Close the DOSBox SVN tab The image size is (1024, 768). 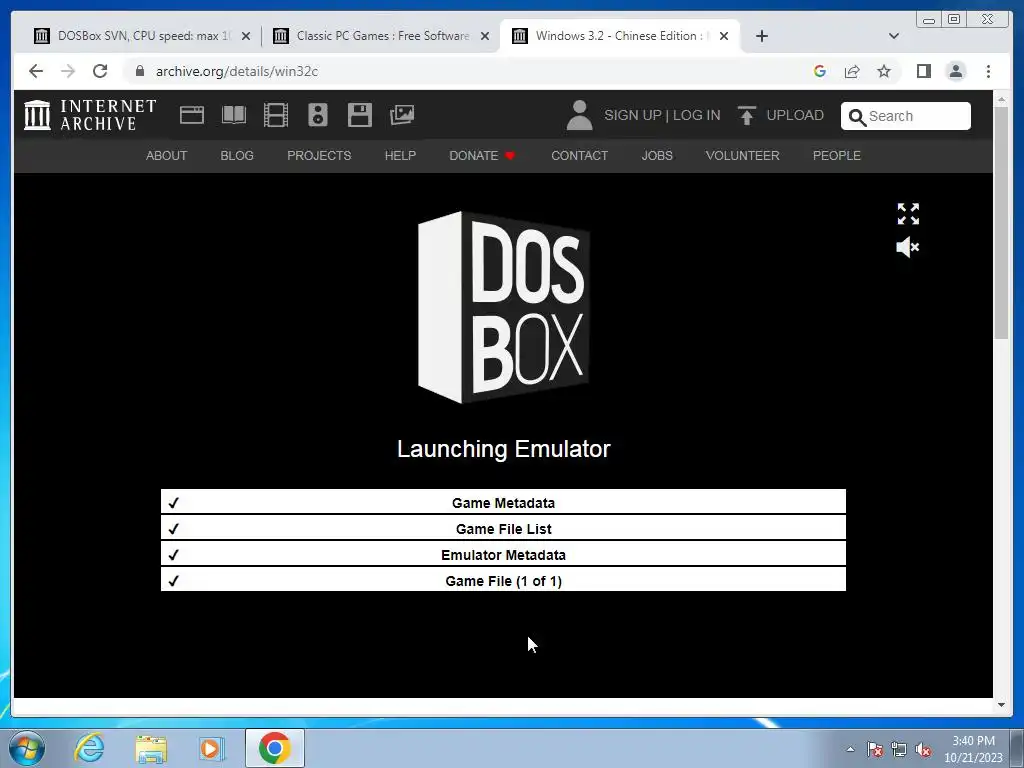(x=246, y=36)
